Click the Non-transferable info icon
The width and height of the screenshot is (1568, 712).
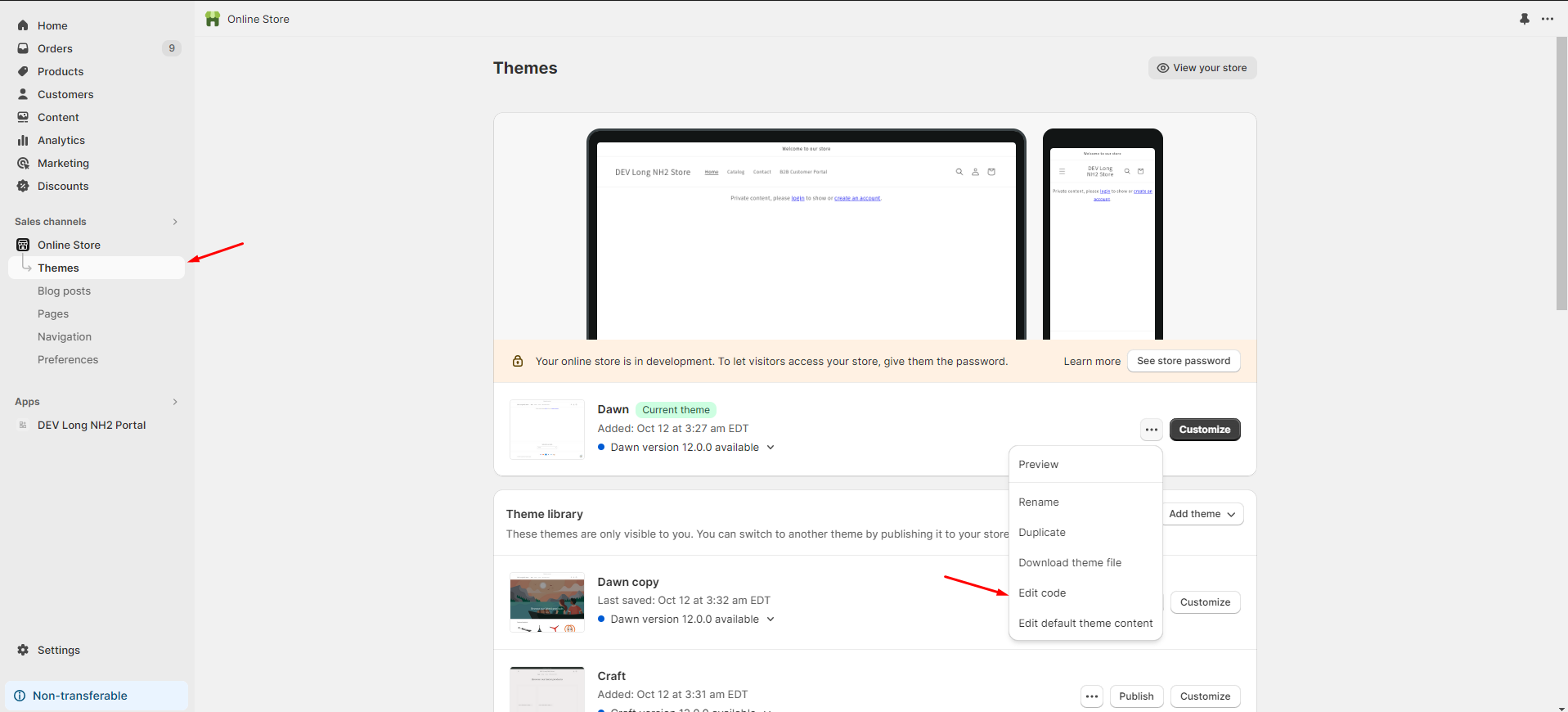[x=20, y=696]
